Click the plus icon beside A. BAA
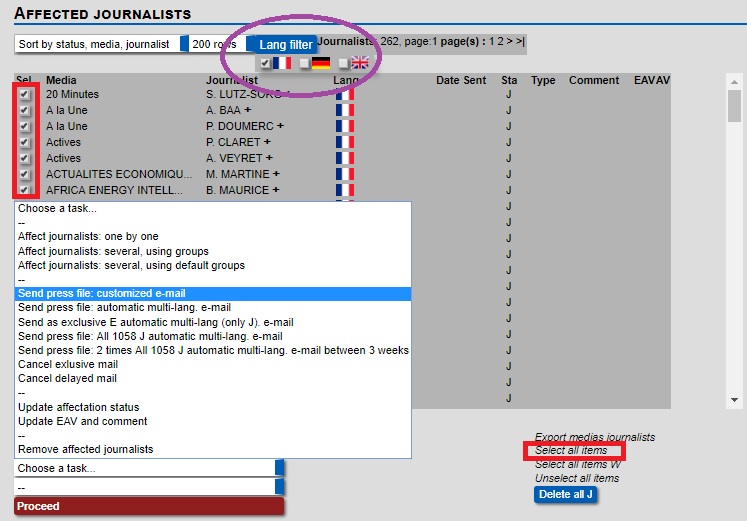 pos(248,110)
